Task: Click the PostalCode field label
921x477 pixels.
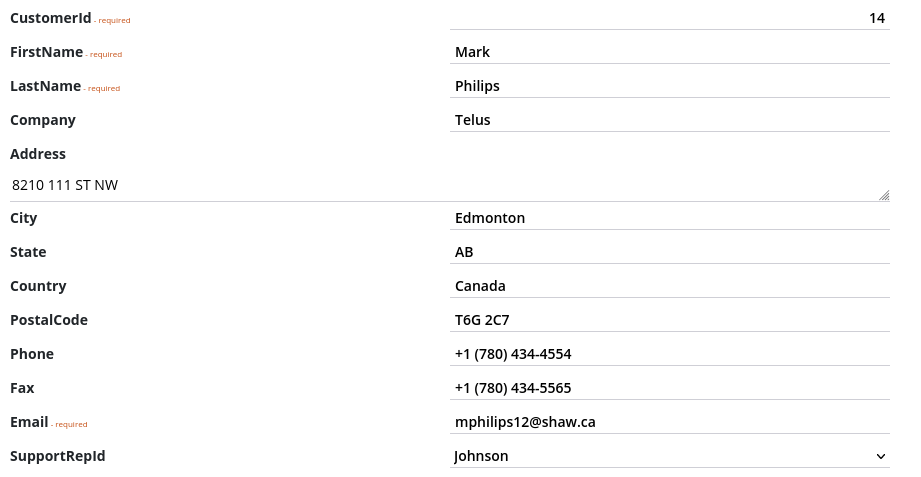Action: [49, 320]
